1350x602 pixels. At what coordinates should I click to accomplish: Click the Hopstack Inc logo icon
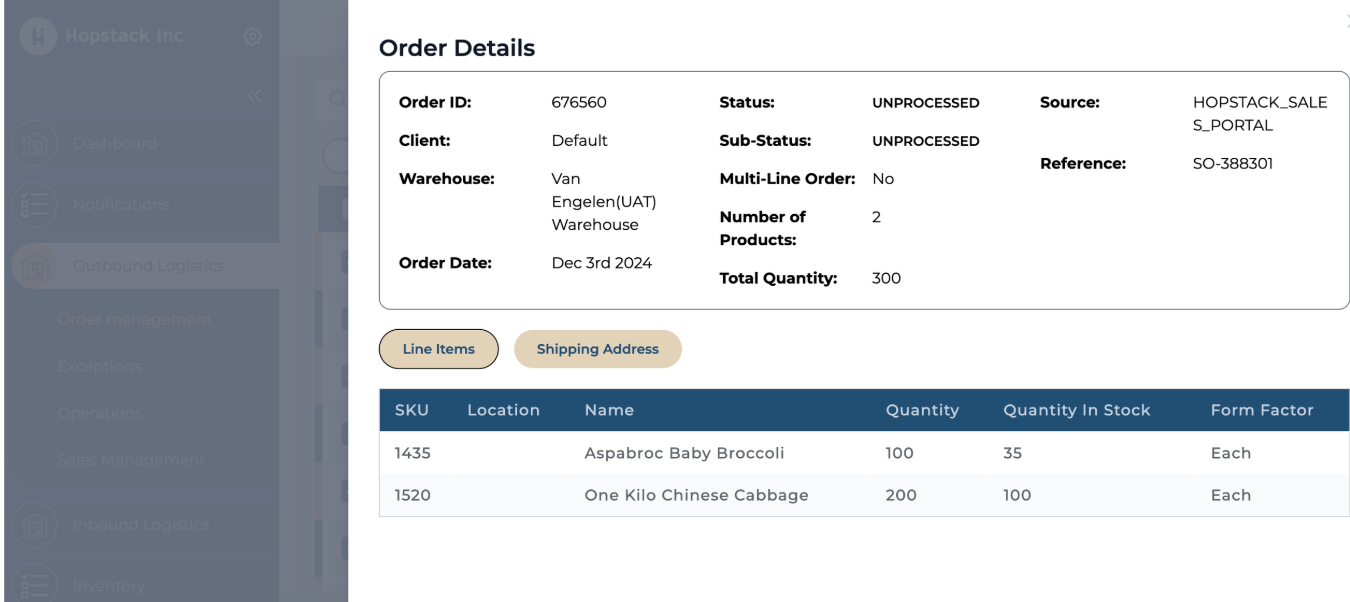[x=38, y=37]
